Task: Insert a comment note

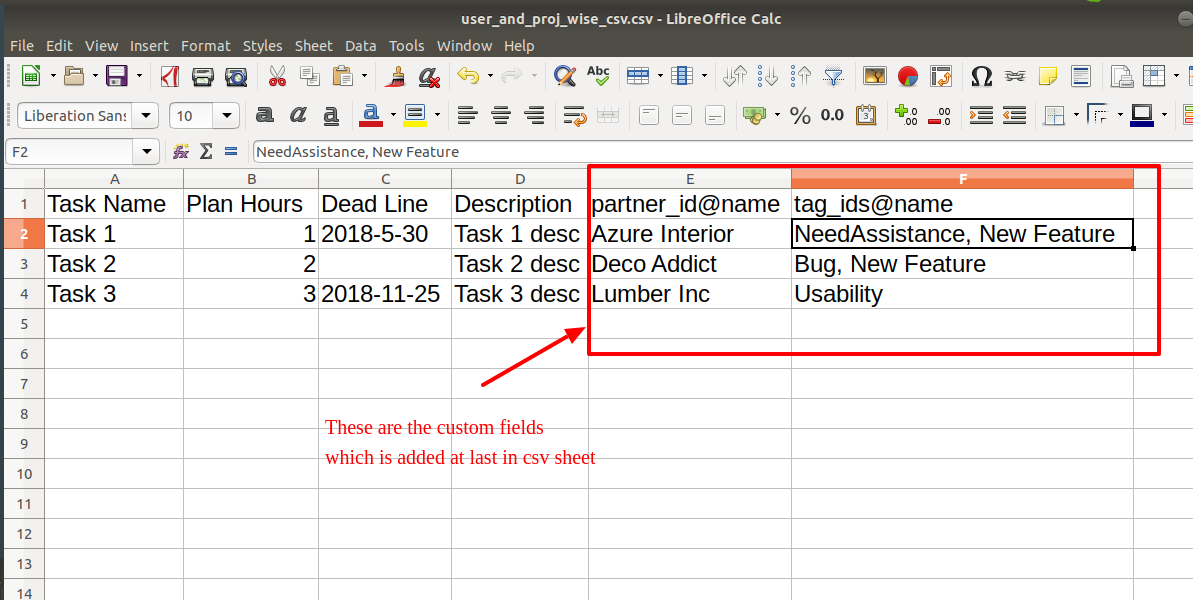Action: (1048, 75)
